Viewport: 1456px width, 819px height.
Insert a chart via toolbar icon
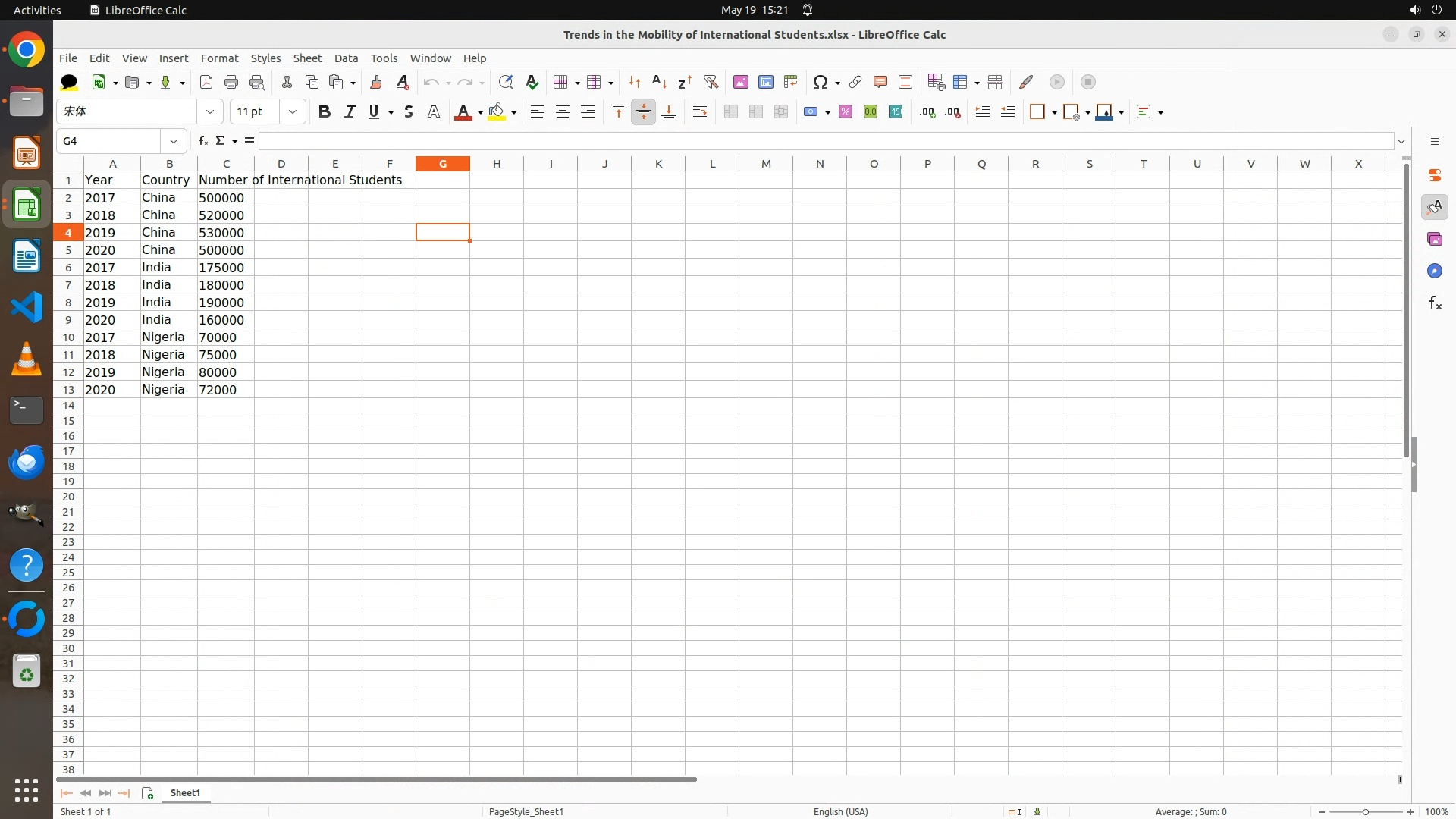tap(766, 82)
